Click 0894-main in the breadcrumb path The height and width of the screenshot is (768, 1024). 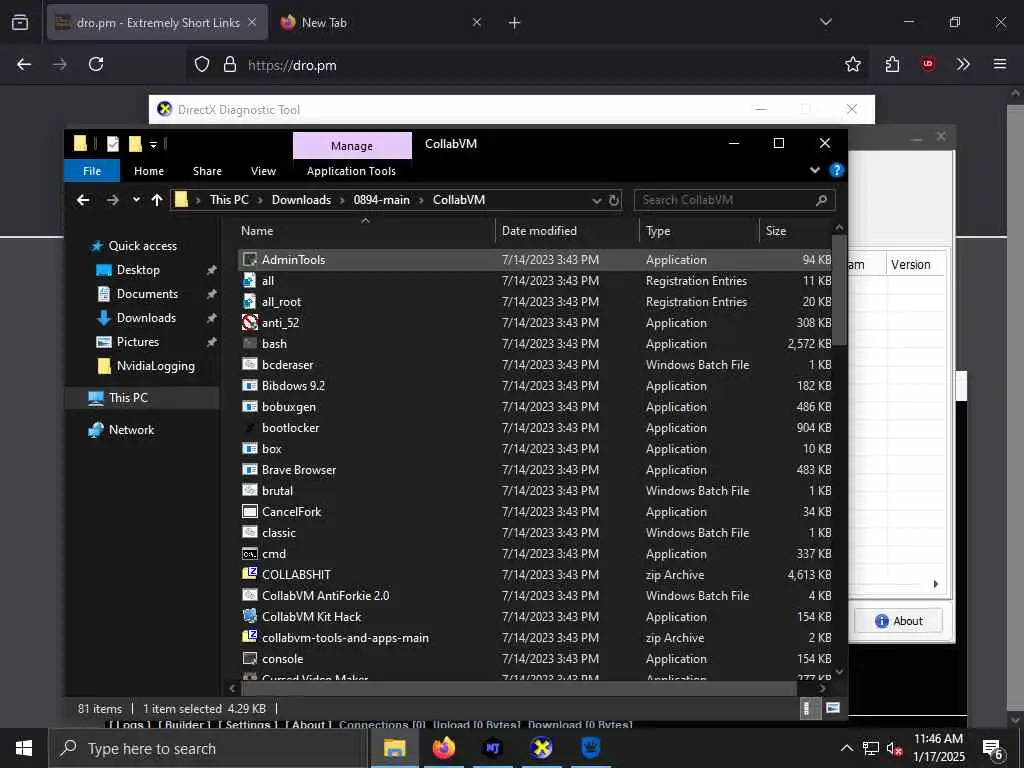[x=381, y=200]
